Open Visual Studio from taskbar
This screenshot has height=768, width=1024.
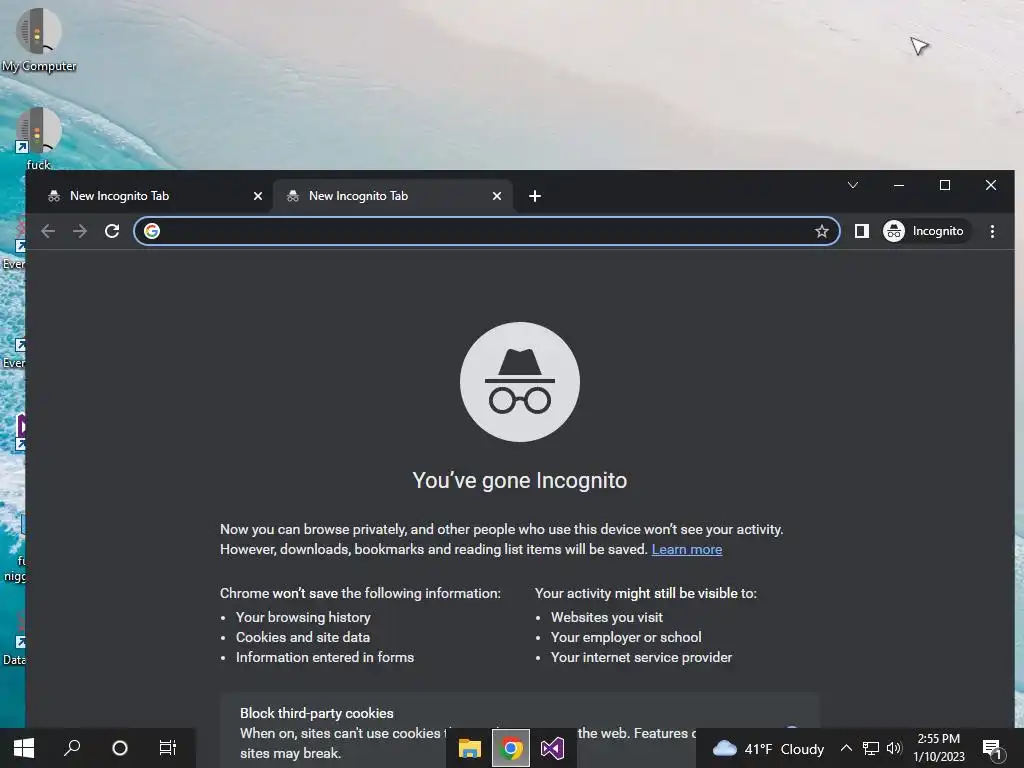pyautogui.click(x=552, y=748)
